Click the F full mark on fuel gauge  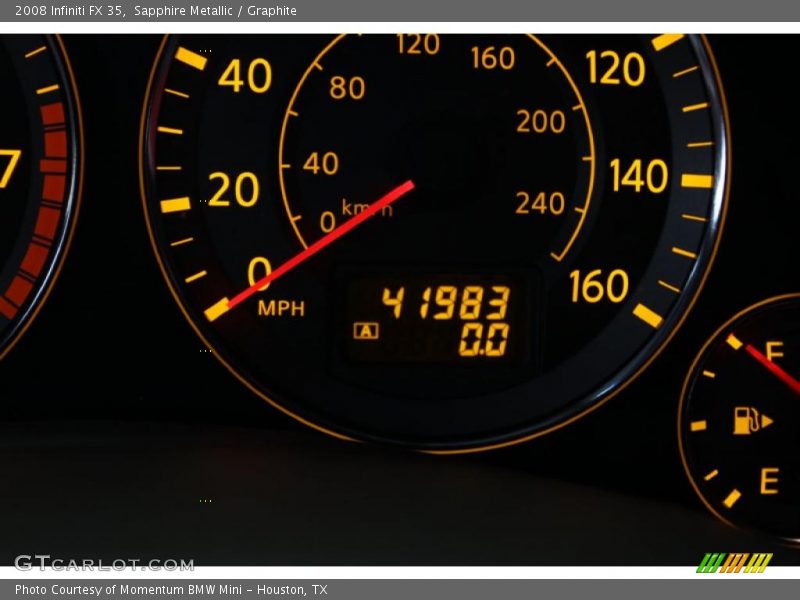coord(774,352)
